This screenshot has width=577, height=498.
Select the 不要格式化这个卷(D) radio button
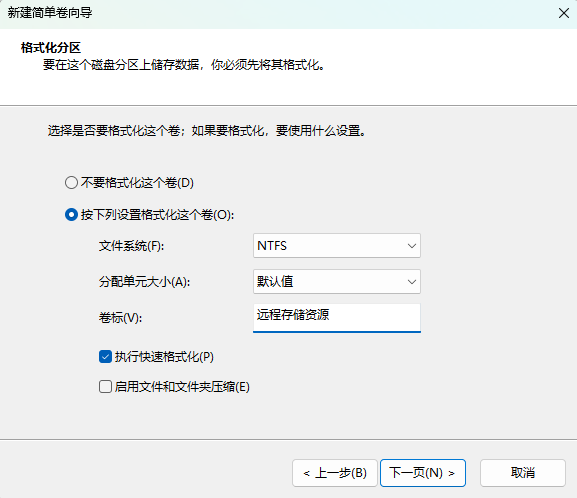71,183
